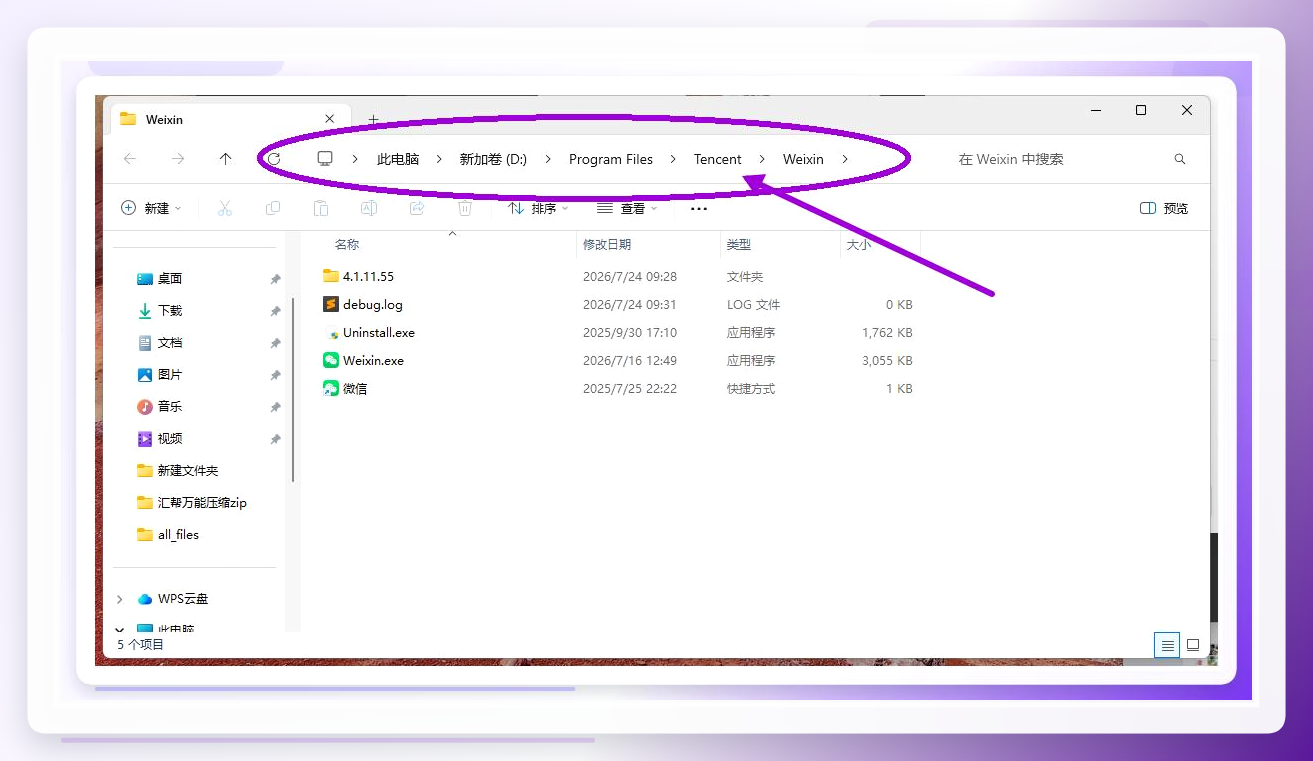
Task: Expand chevron after Tencent breadcrumb
Action: point(762,159)
